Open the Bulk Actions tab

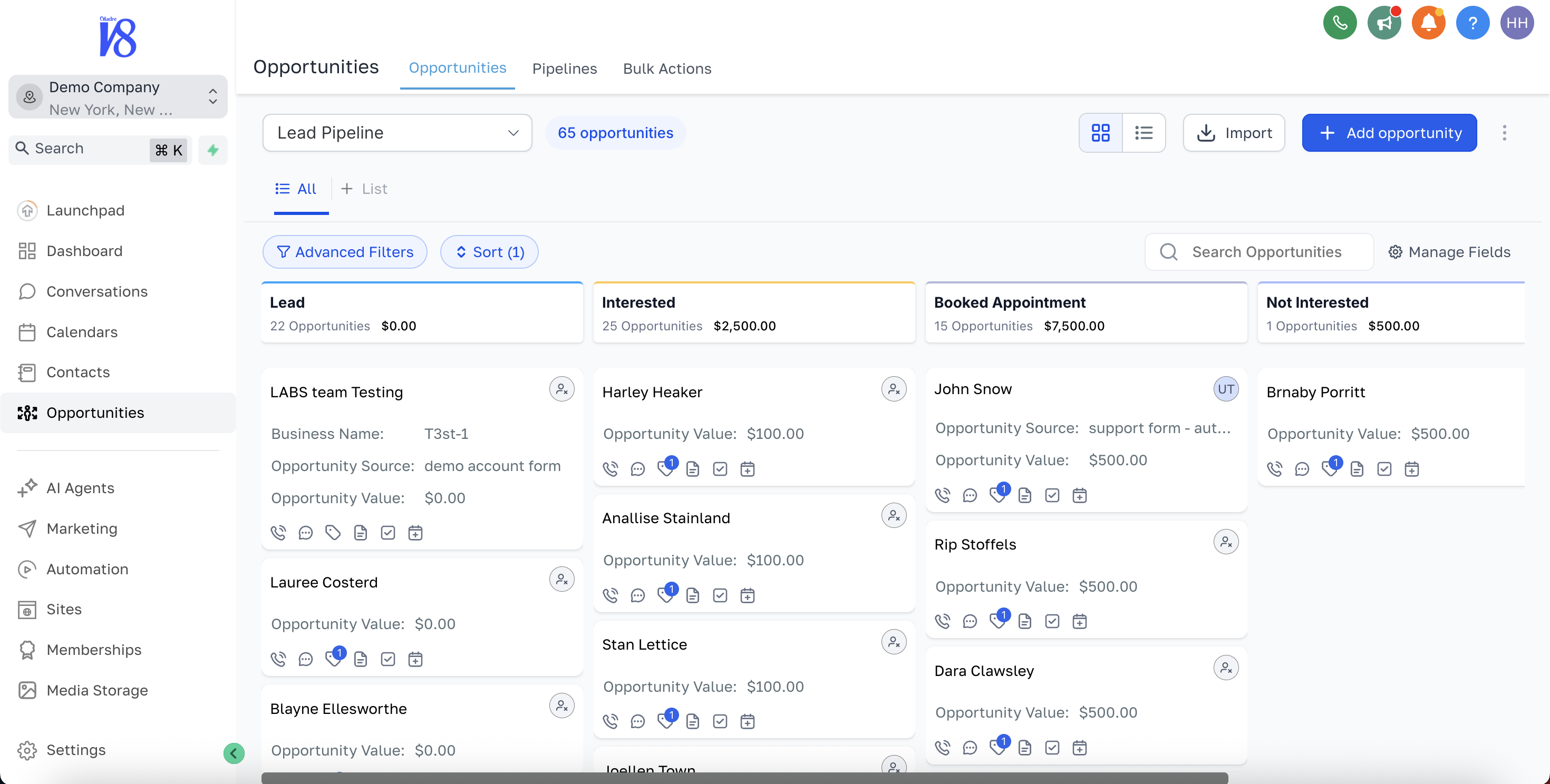click(667, 68)
